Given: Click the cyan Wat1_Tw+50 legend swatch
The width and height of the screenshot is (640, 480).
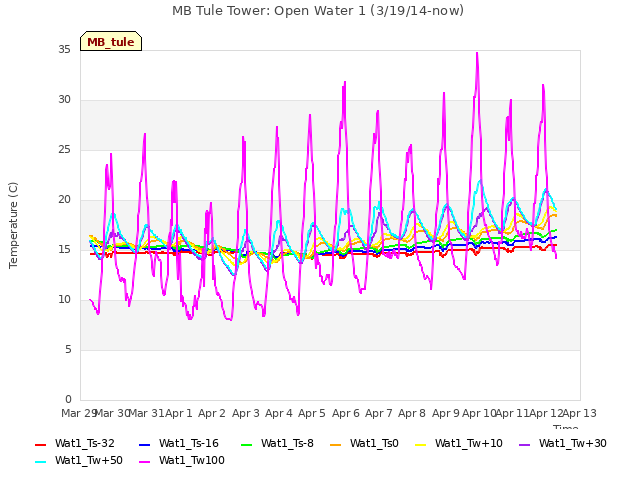Looking at the screenshot, I should 40,462.
